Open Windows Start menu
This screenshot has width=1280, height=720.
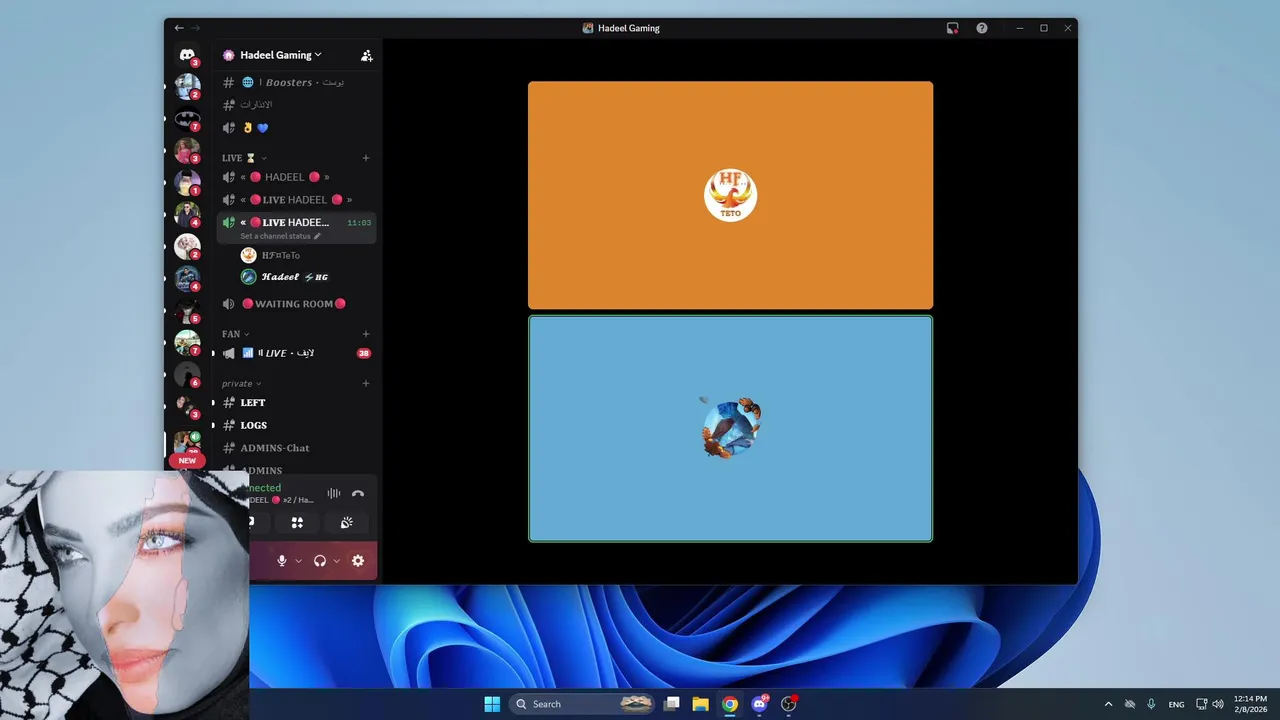(492, 704)
